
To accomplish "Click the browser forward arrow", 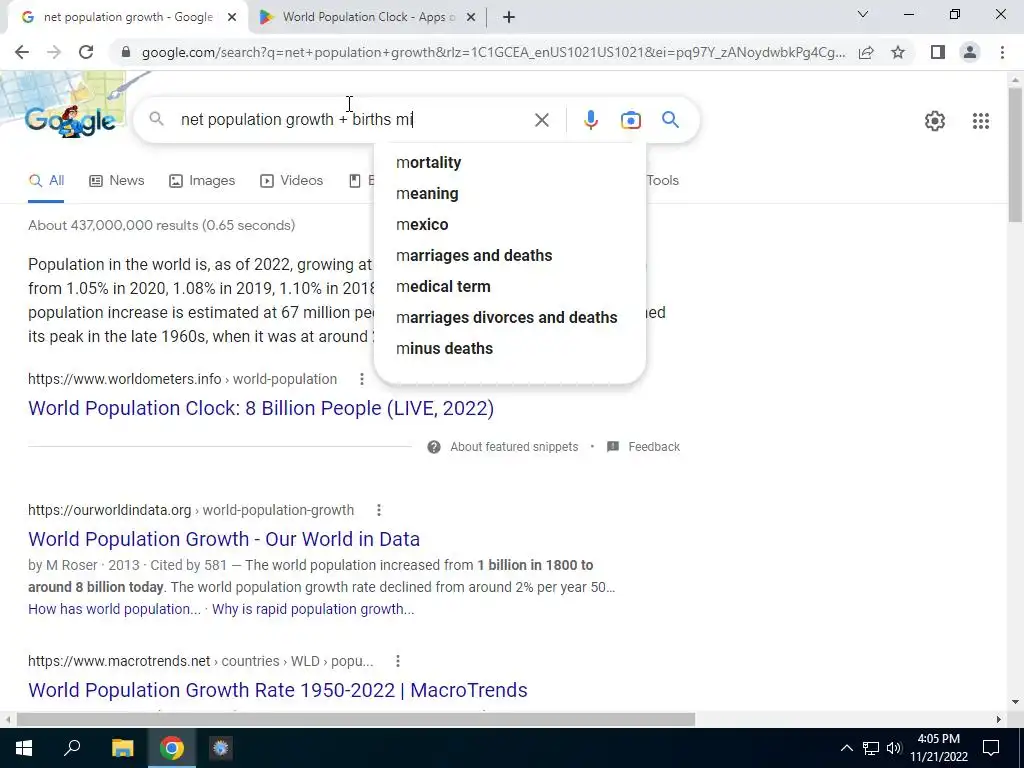I will pos(54,52).
